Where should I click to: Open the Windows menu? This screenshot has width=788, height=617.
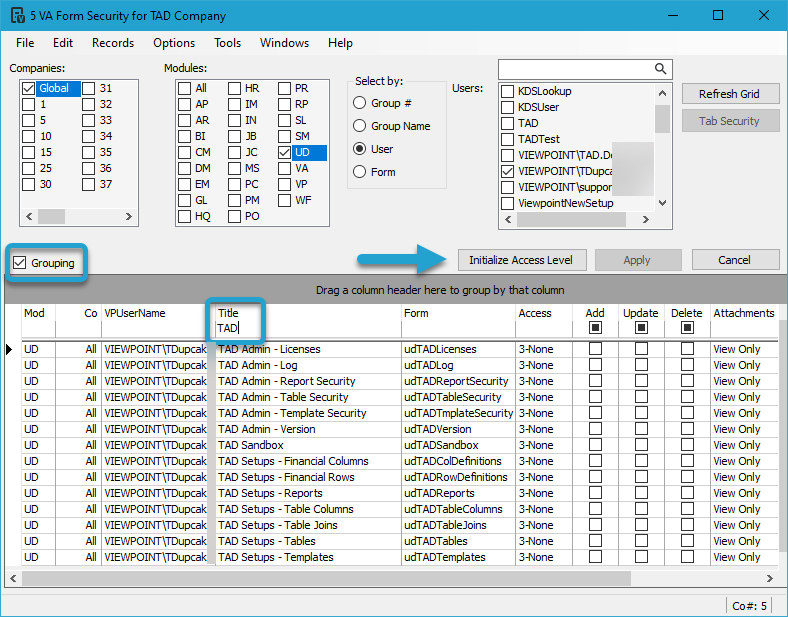tap(284, 43)
